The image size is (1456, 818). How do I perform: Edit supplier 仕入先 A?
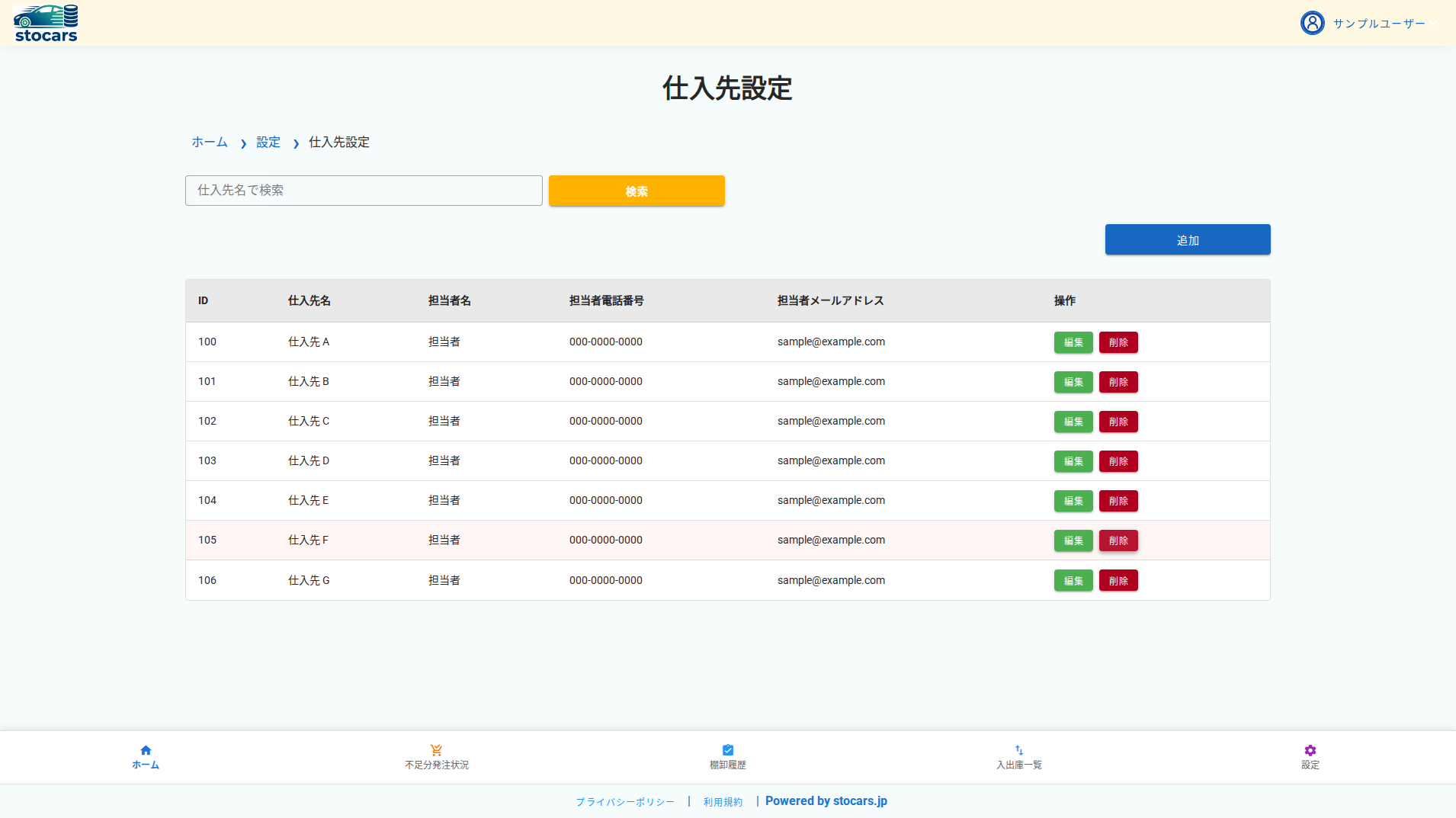click(1073, 342)
